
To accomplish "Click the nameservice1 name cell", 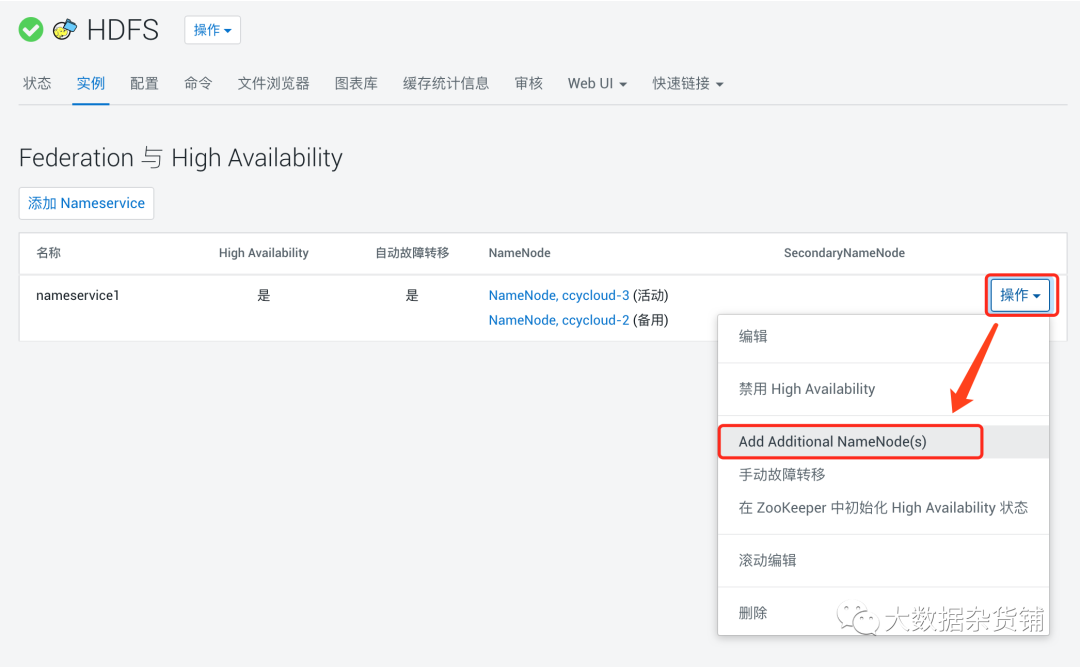I will coord(78,295).
